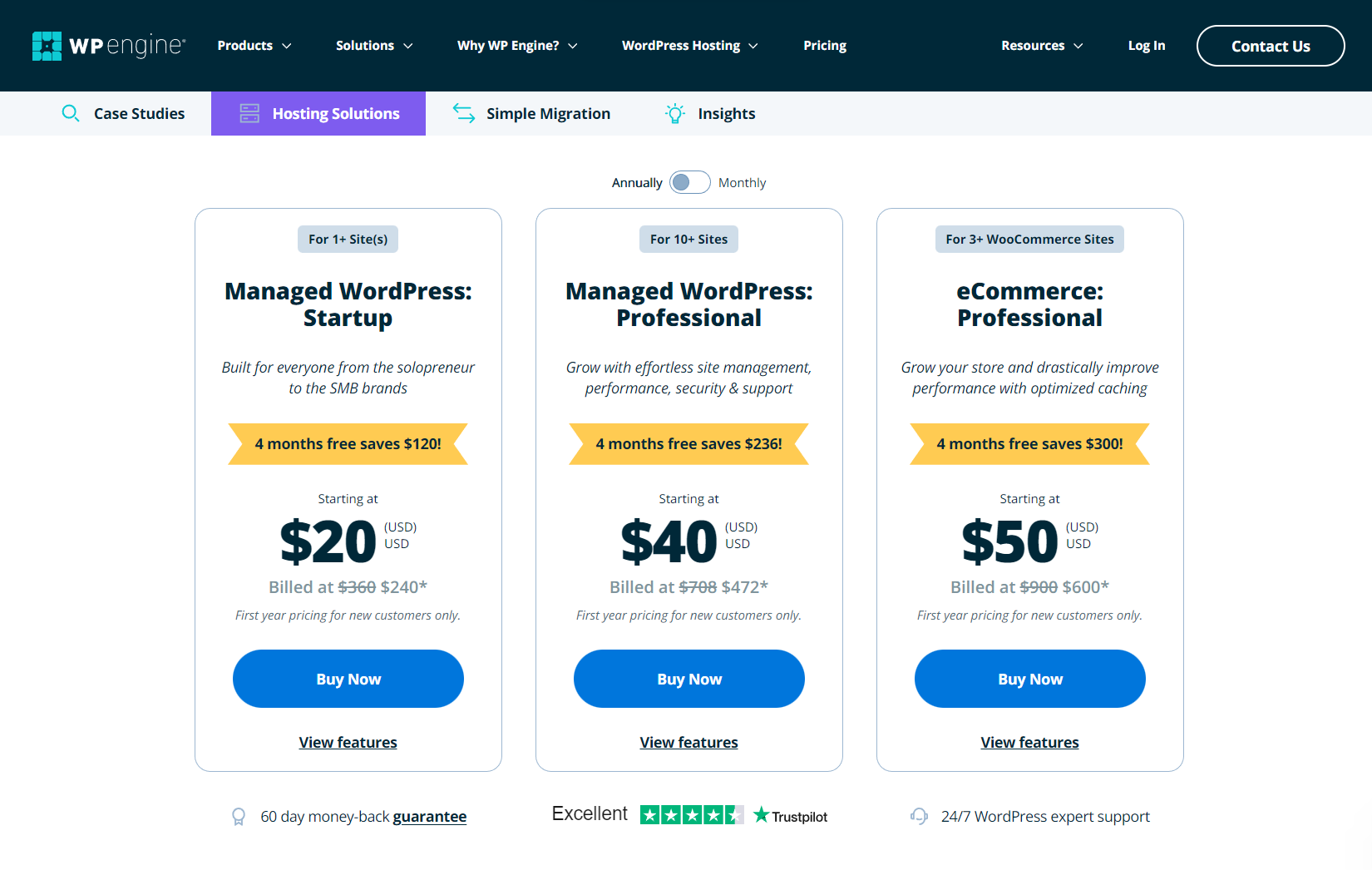Click the Insights lightbulb icon
This screenshot has height=870, width=1372.
tap(675, 113)
